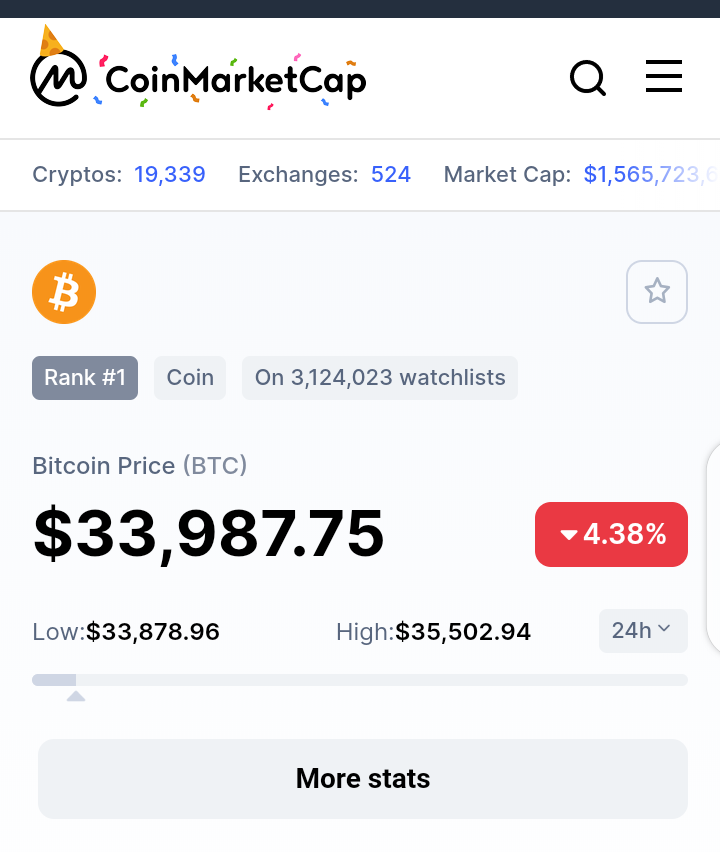The width and height of the screenshot is (720, 852).
Task: Select the Coin tag
Action: tap(190, 378)
